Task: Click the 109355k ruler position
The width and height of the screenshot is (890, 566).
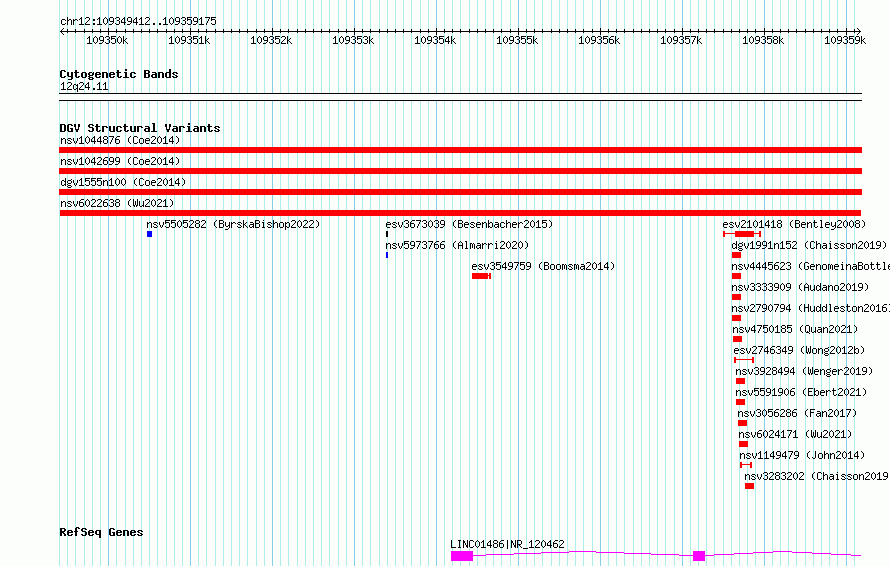Action: (517, 40)
